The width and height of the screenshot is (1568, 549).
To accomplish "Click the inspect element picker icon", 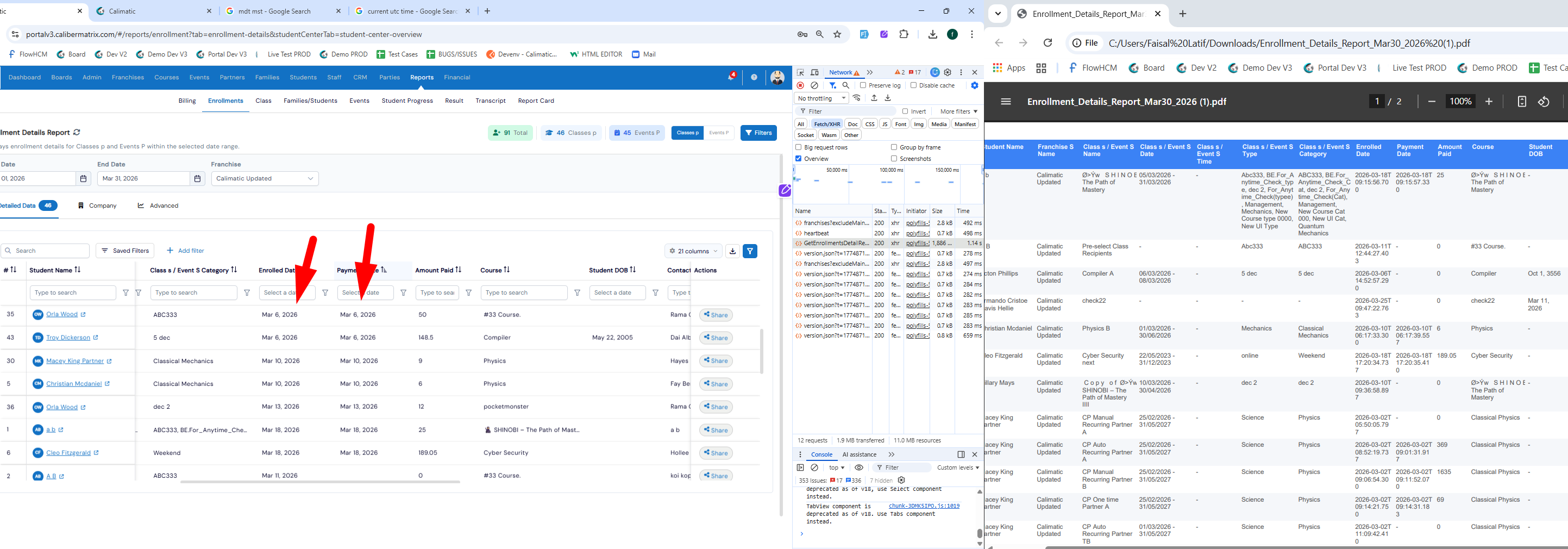I will [x=800, y=72].
